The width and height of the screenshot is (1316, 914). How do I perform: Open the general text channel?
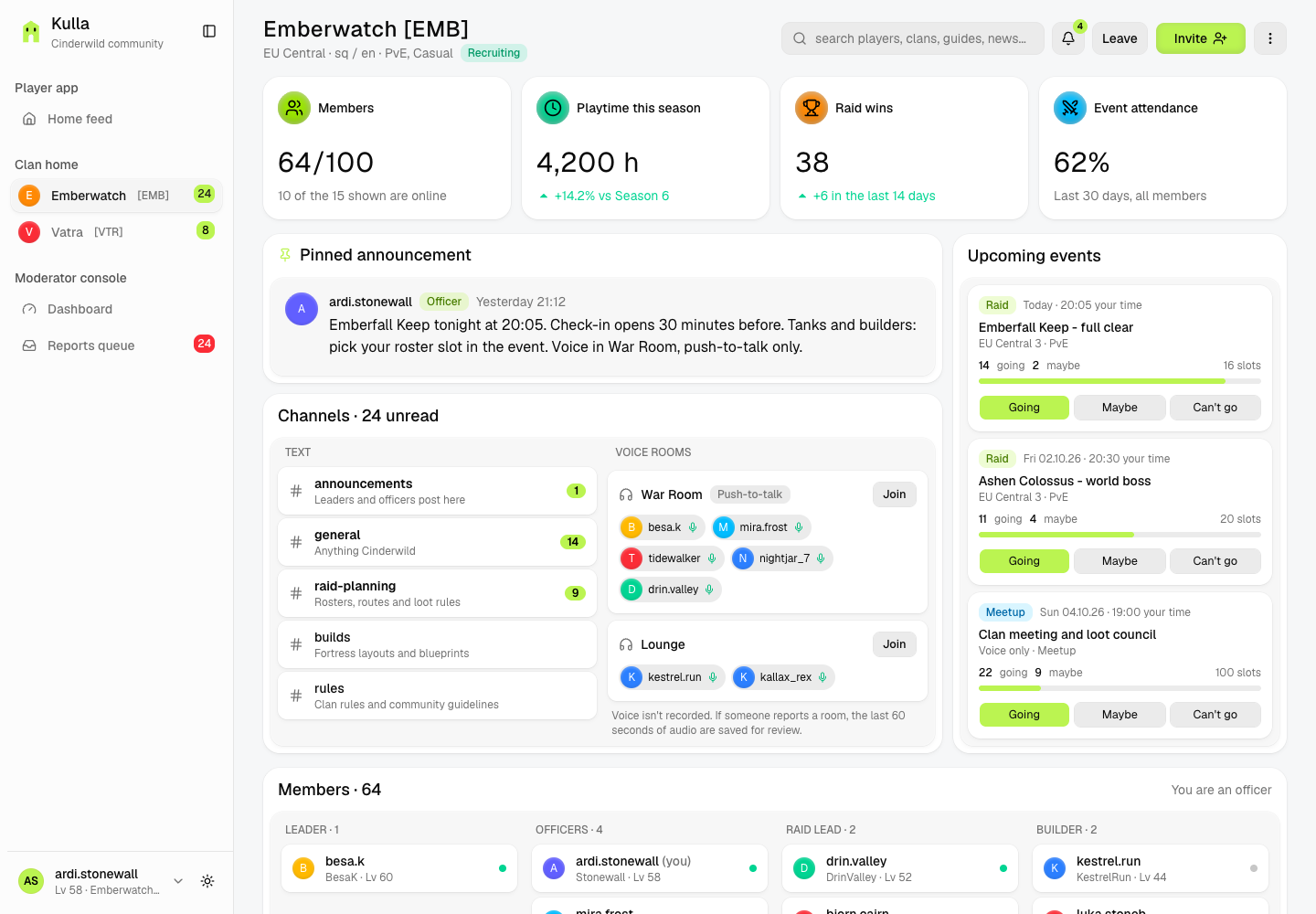(437, 542)
